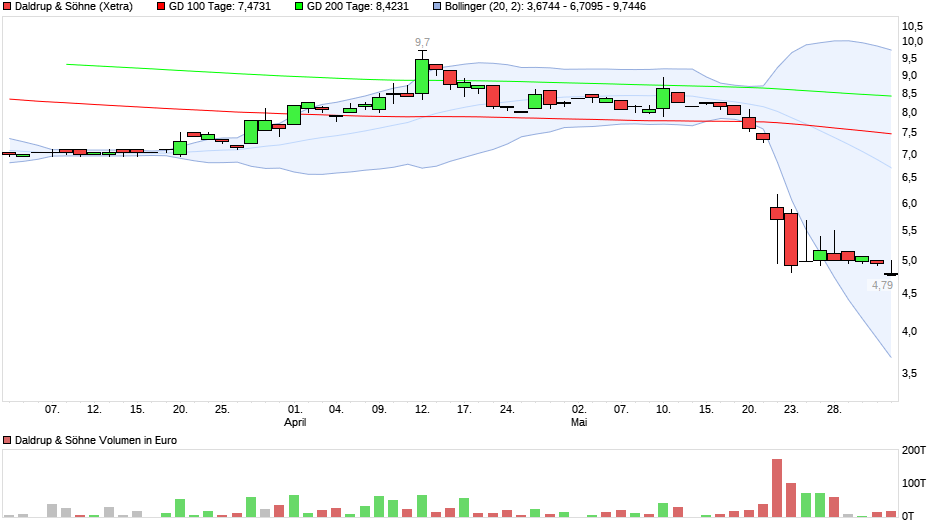Screen dimensions: 940x526
Task: Click the blue Bollinger legend swatch
Action: [x=437, y=7]
